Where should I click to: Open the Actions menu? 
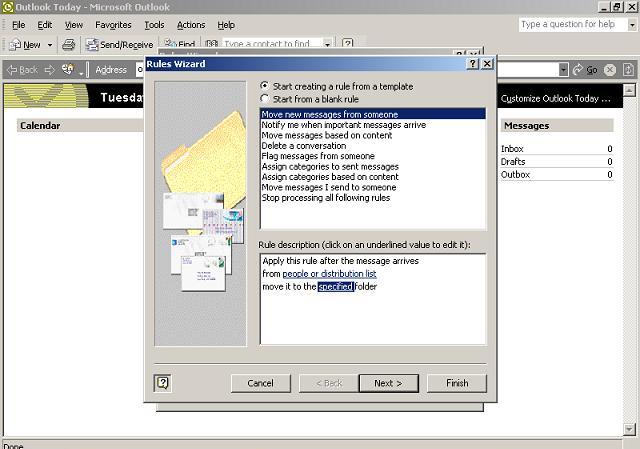191,25
